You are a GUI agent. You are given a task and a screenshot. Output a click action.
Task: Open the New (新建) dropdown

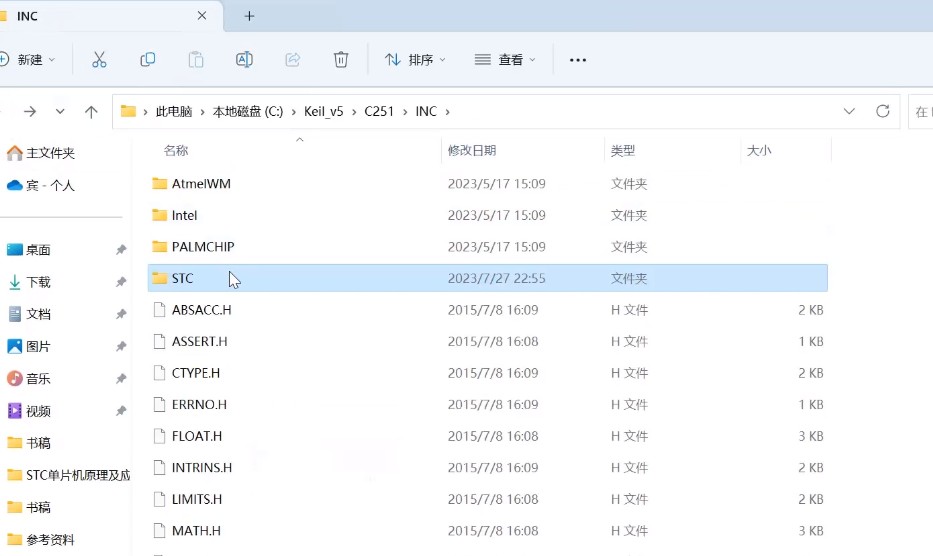click(27, 60)
